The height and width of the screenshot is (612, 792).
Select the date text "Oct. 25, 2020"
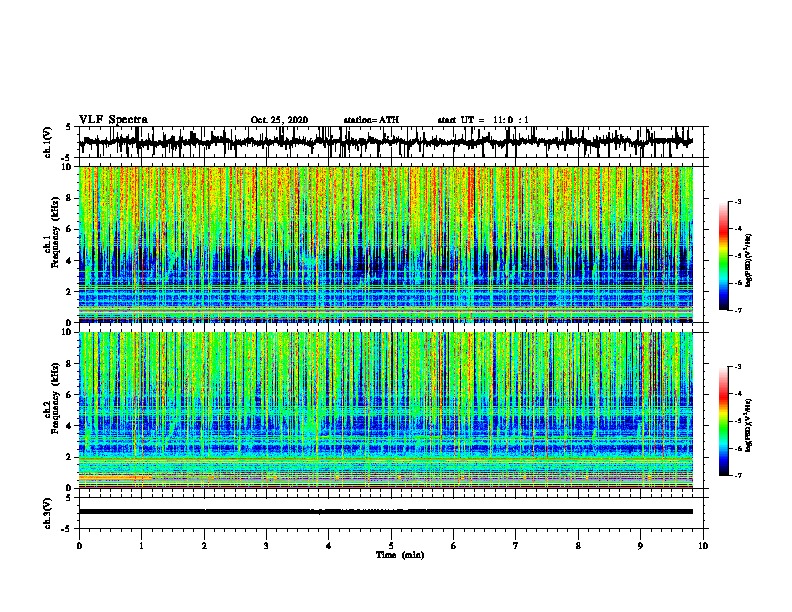pyautogui.click(x=279, y=120)
